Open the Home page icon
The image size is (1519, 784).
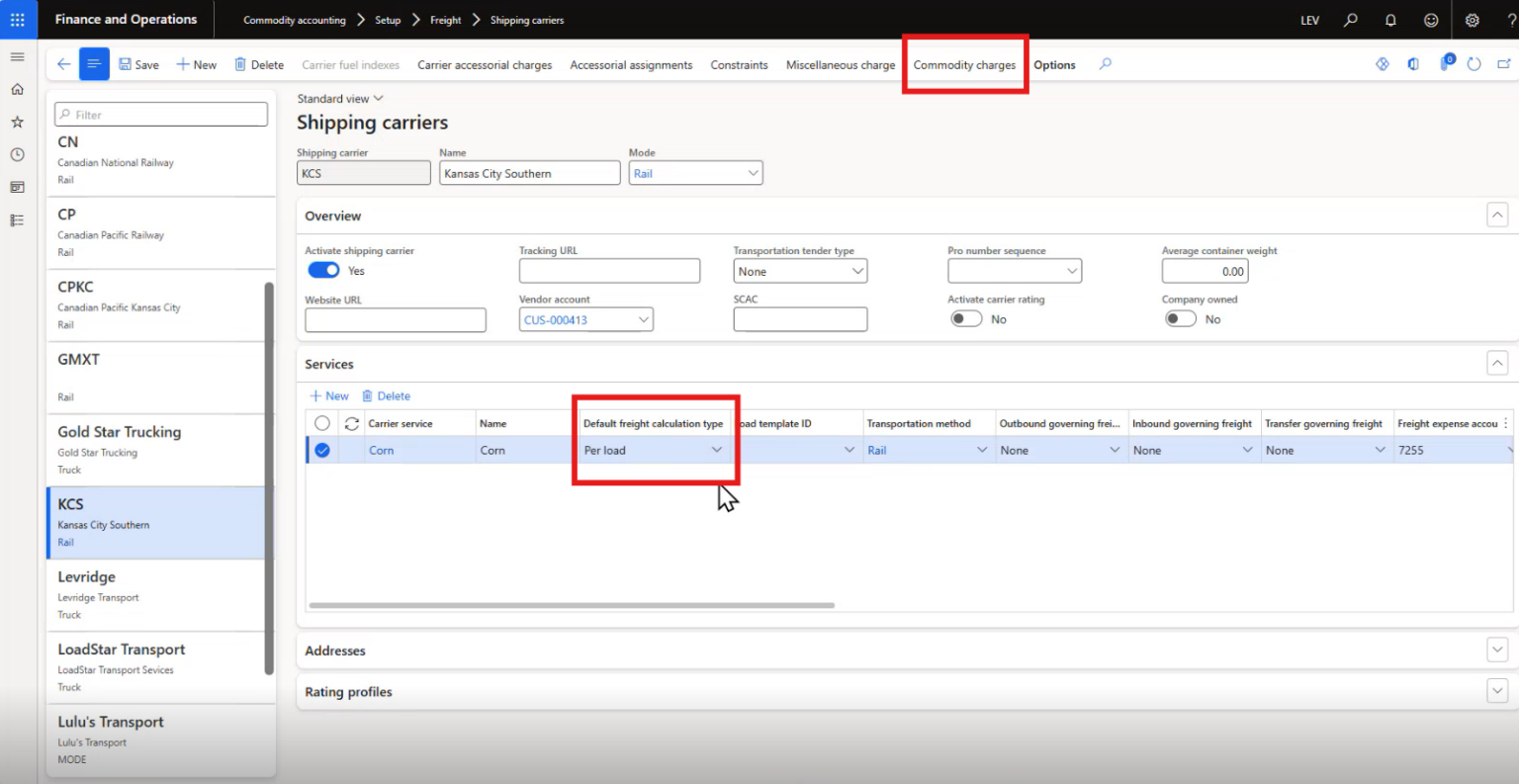(x=17, y=88)
